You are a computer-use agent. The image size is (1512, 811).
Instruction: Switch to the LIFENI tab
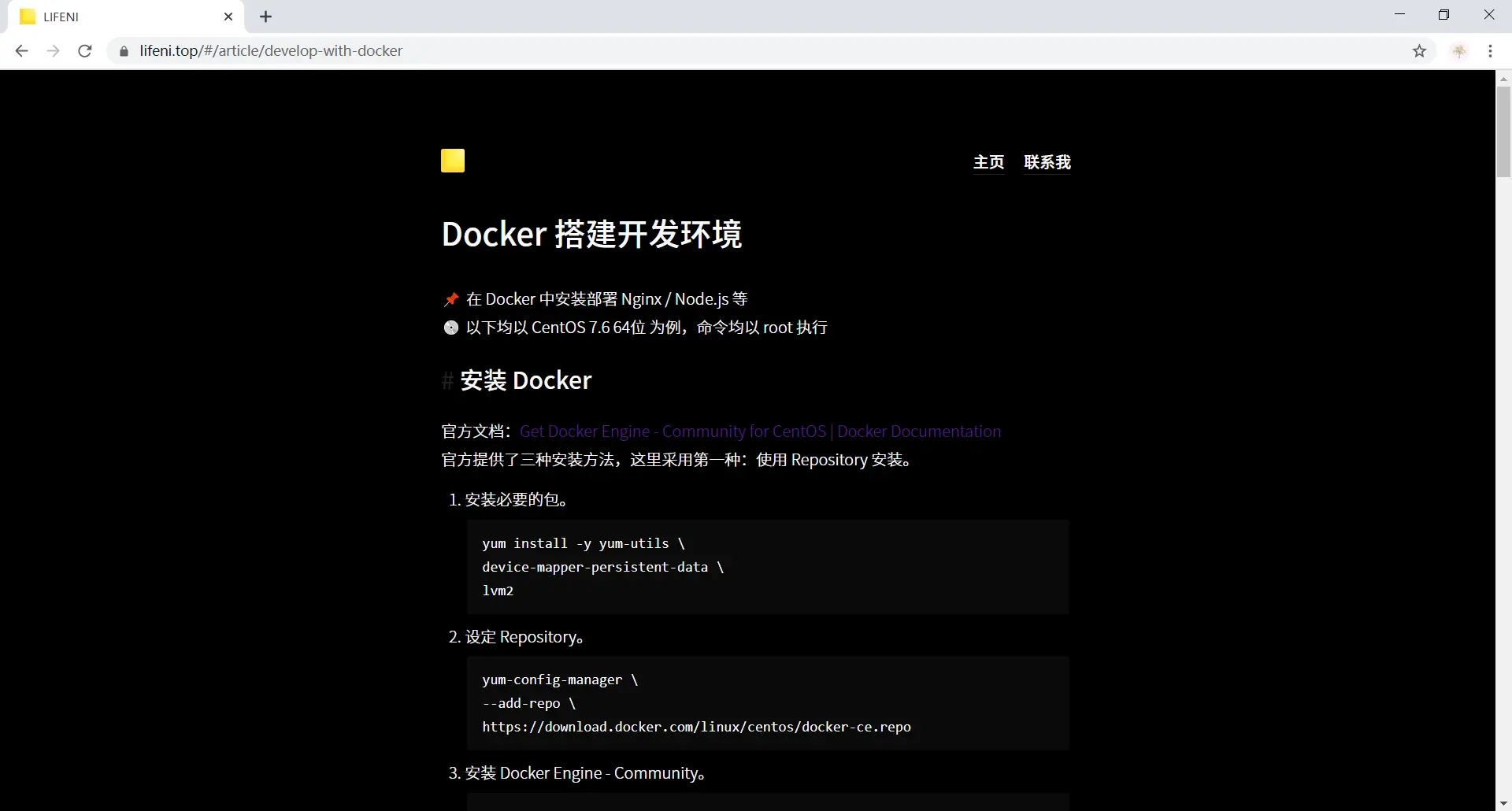(118, 17)
